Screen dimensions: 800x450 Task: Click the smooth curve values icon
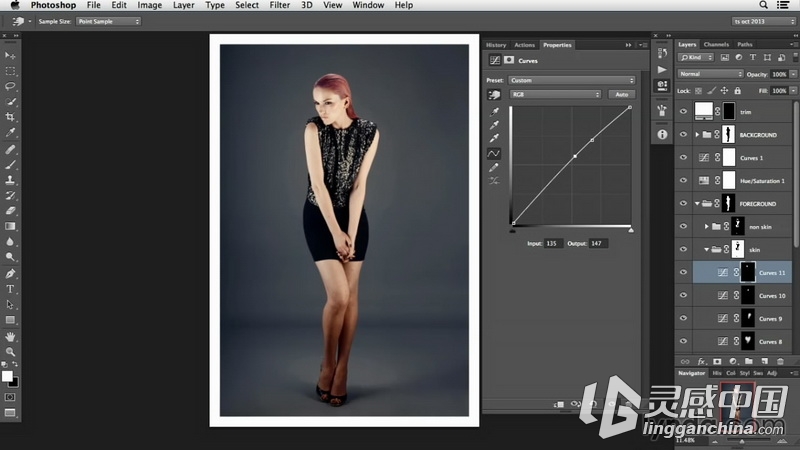tap(494, 181)
